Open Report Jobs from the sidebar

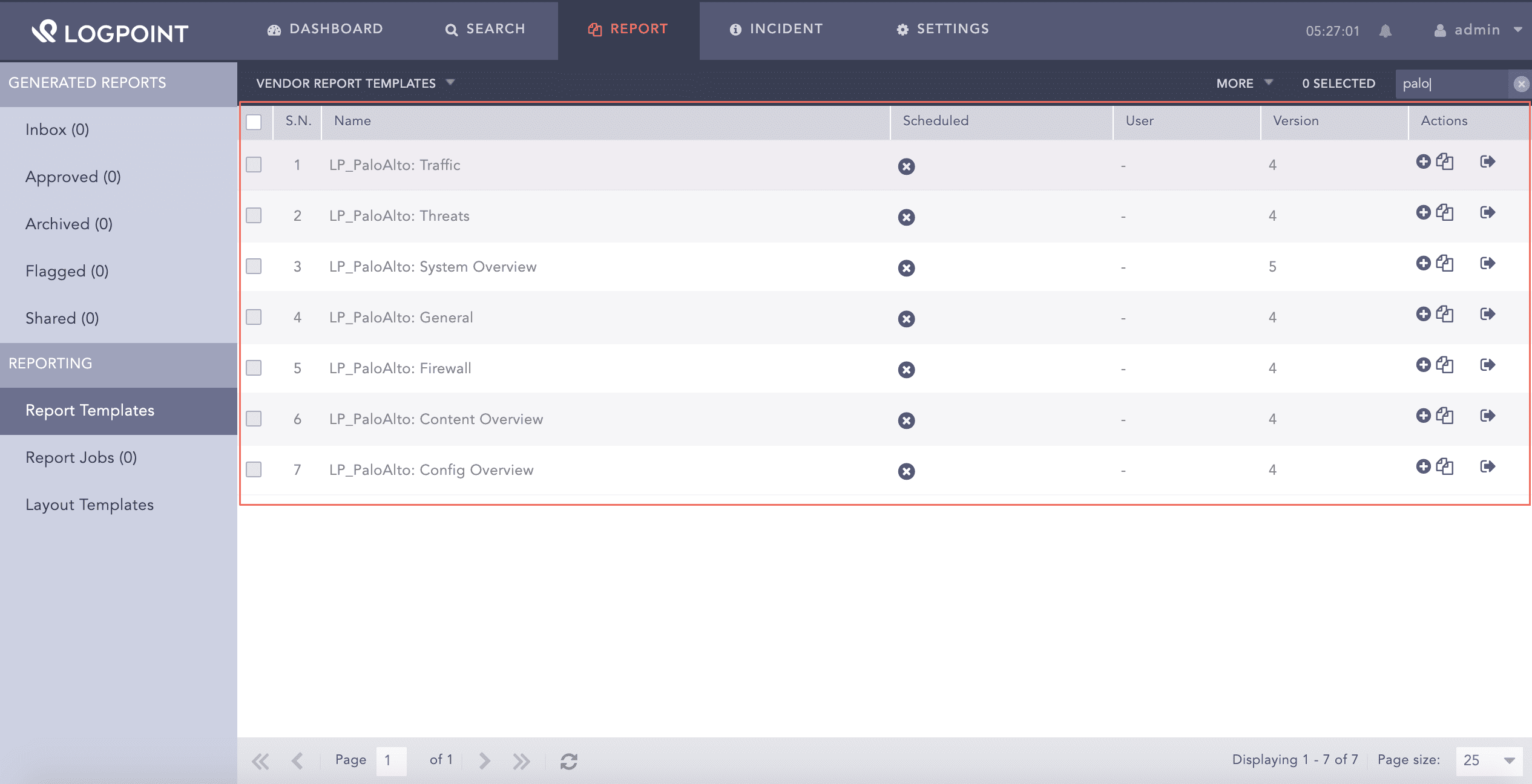click(81, 457)
